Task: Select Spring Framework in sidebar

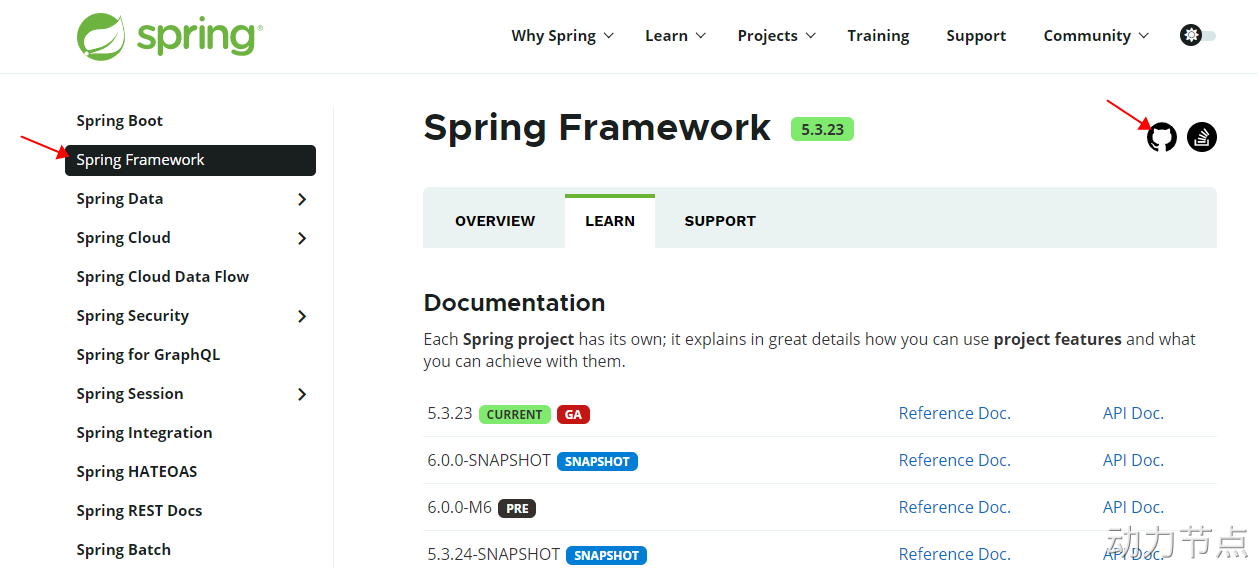Action: click(x=190, y=160)
